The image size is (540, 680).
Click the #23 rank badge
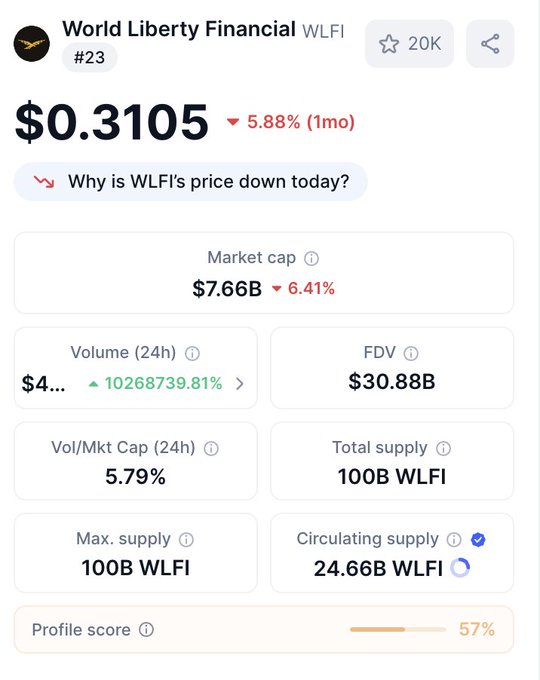89,57
